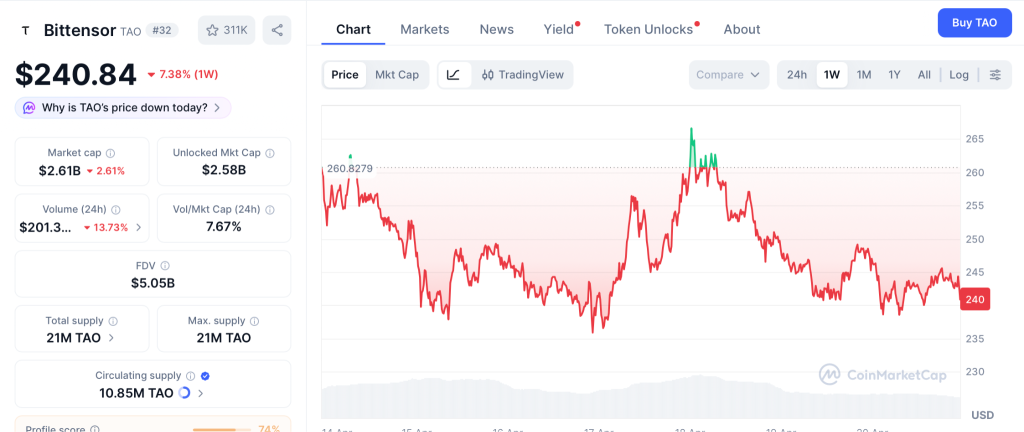The height and width of the screenshot is (432, 1024).
Task: Click Market cap info icon
Action: pyautogui.click(x=110, y=153)
